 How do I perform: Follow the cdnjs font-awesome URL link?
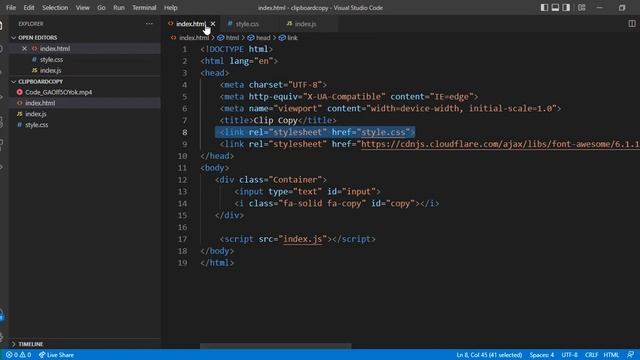500,144
